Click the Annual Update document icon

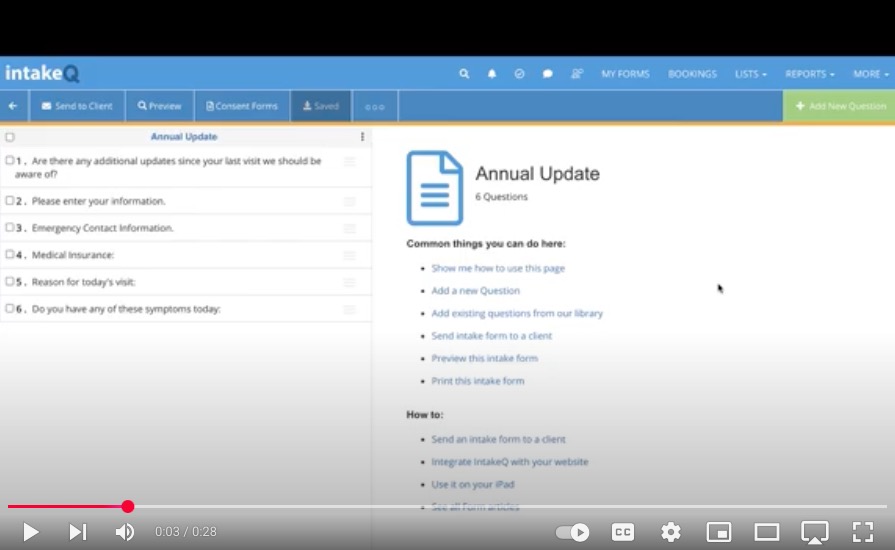click(x=434, y=188)
